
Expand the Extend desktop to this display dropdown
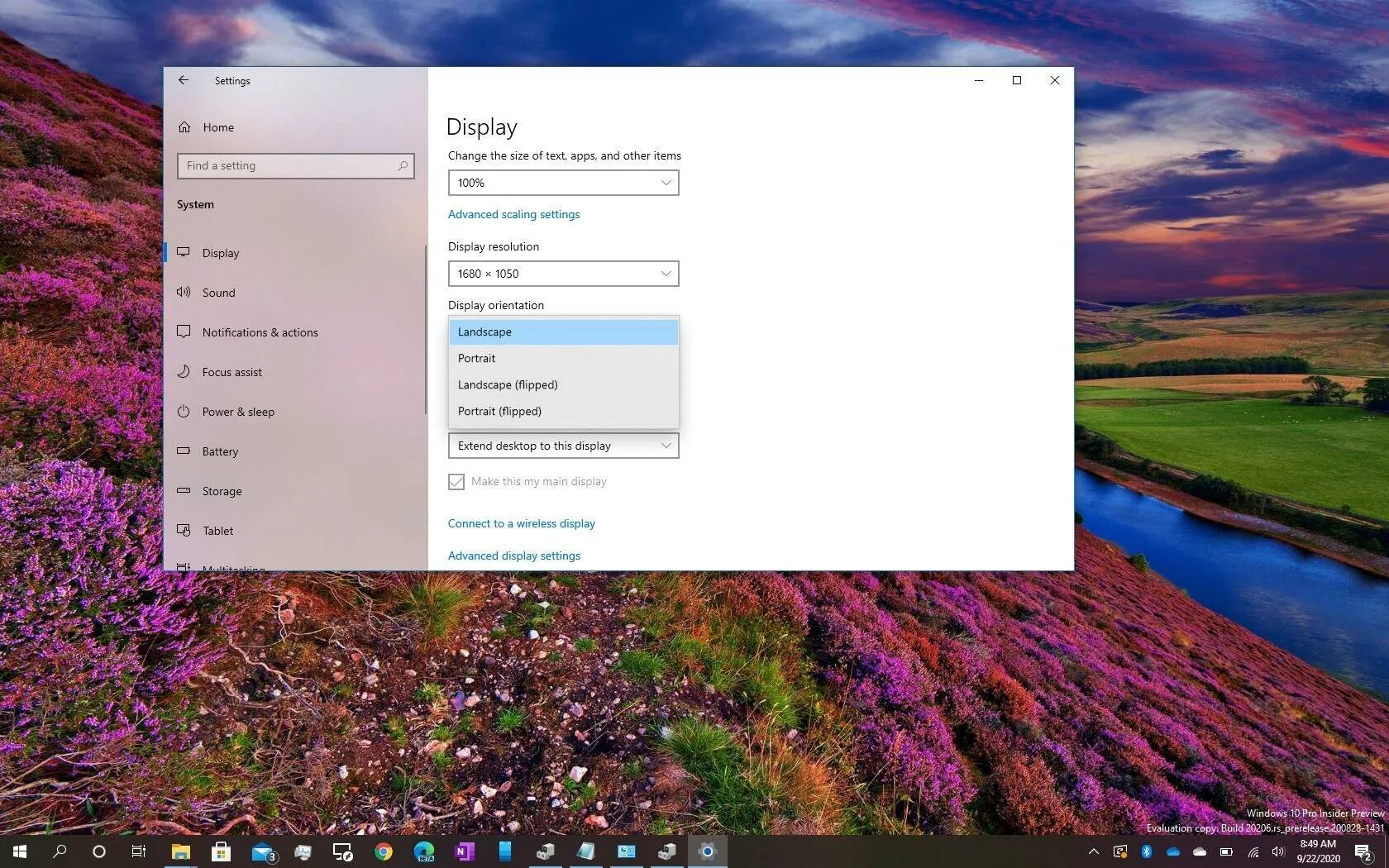pos(563,446)
